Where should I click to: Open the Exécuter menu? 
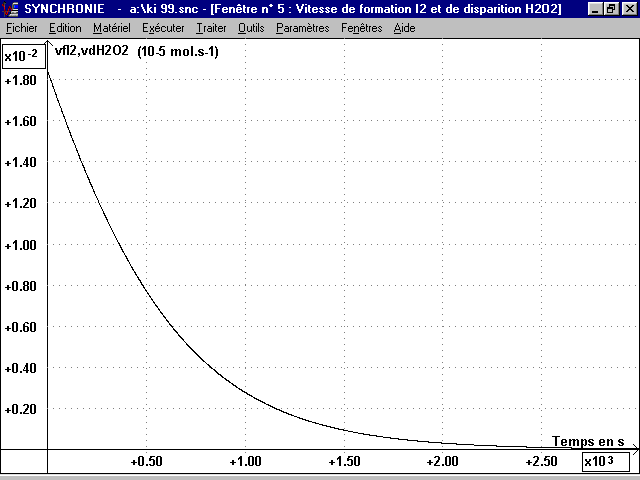(x=163, y=28)
